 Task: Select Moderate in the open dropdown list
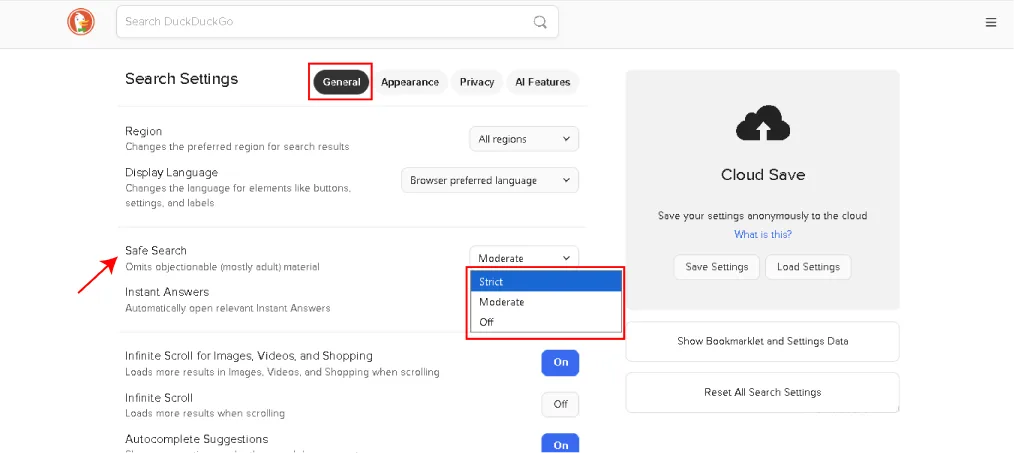pyautogui.click(x=546, y=302)
